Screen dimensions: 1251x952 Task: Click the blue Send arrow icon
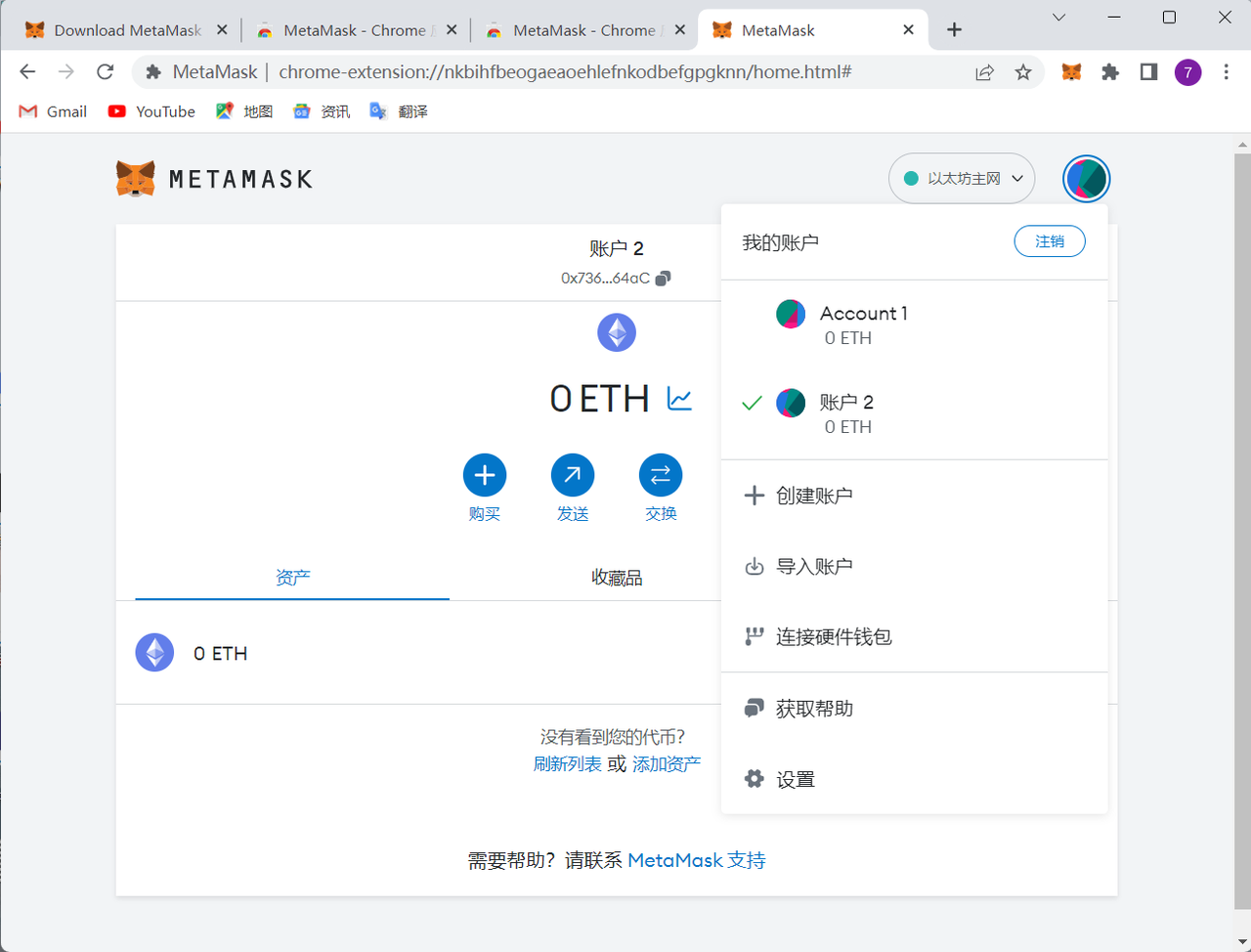(573, 475)
